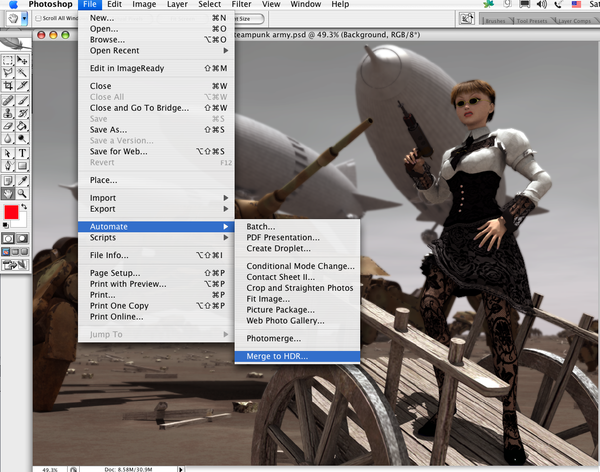Select the Healing Brush tool
Image resolution: width=600 pixels, height=472 pixels.
(x=8, y=100)
